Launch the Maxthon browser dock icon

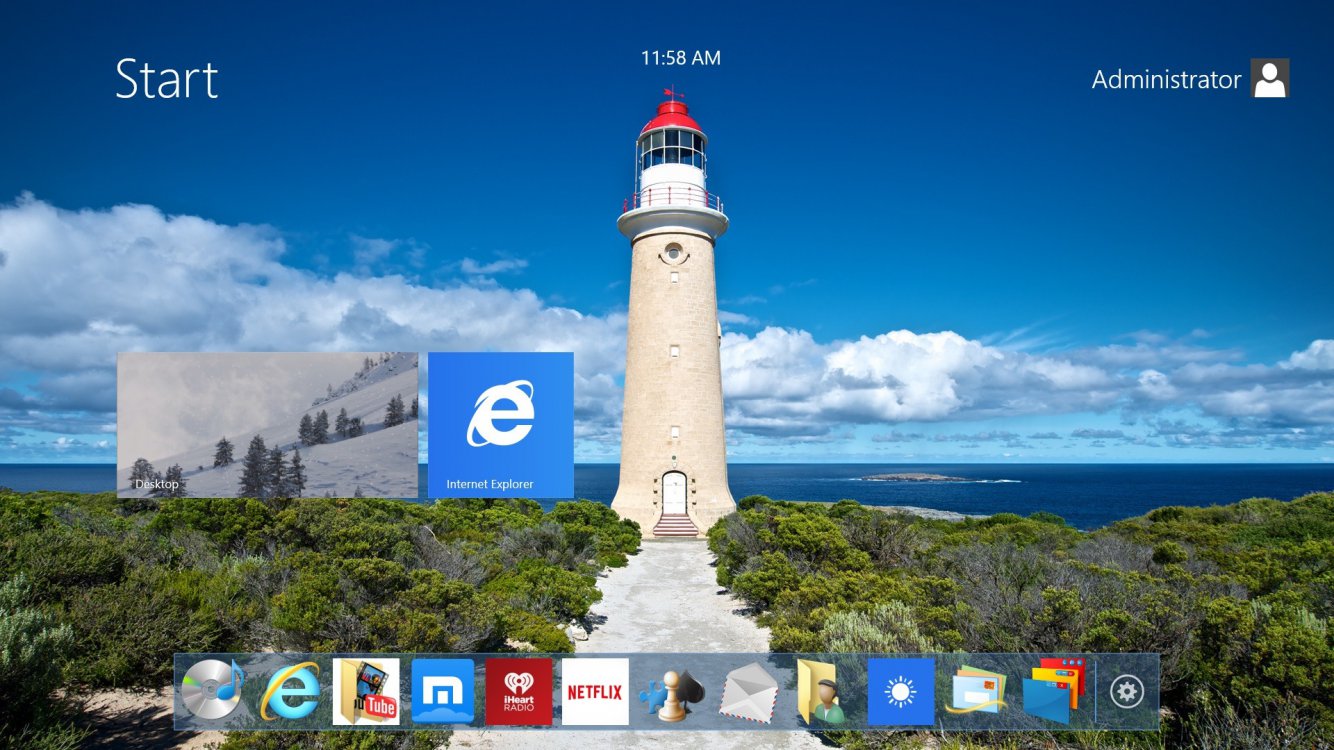[x=442, y=691]
